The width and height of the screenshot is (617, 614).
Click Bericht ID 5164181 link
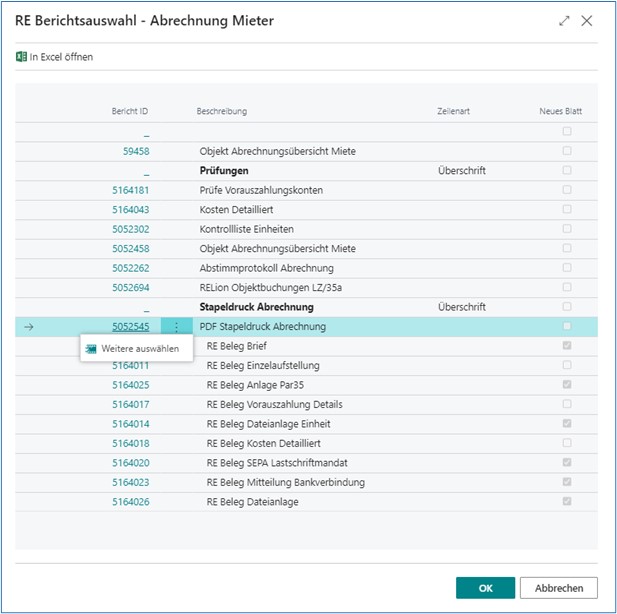[131, 190]
